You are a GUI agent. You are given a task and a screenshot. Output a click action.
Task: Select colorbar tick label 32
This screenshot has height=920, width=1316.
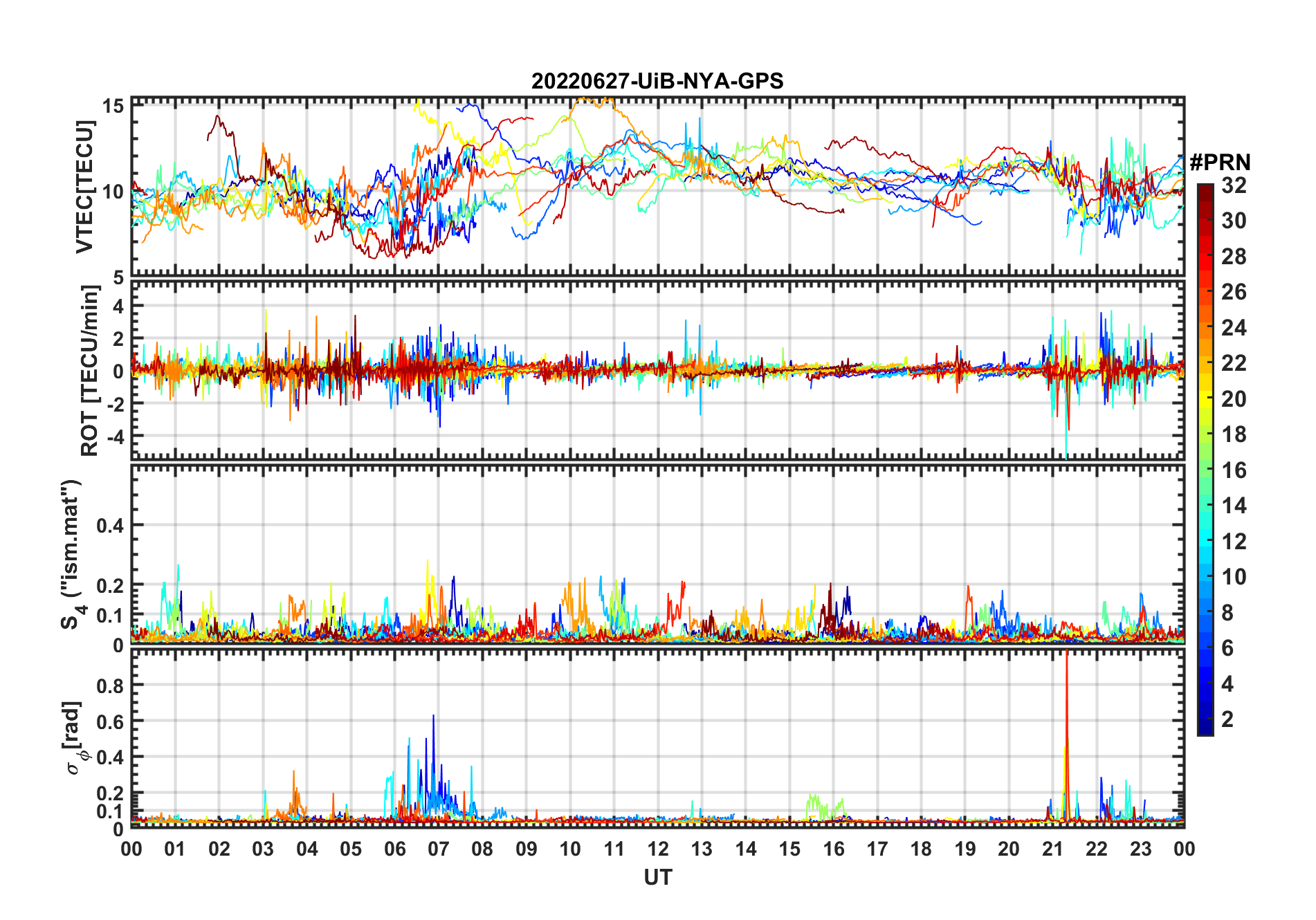[1234, 185]
